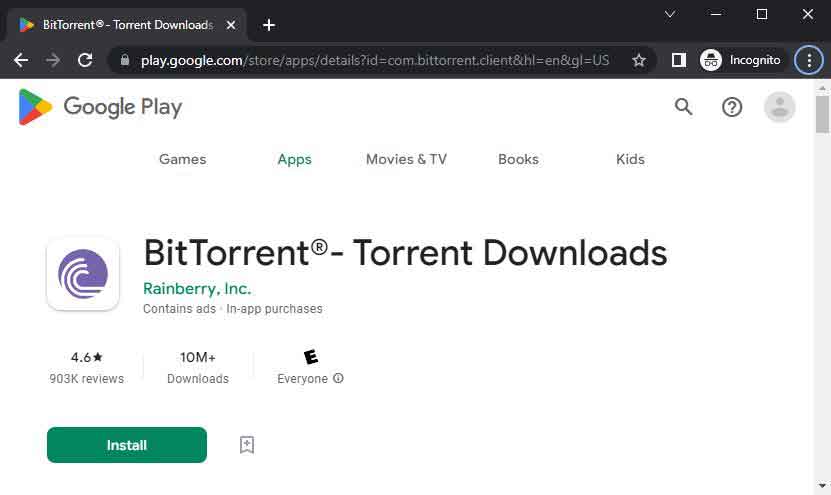Viewport: 831px width, 495px height.
Task: Click the padlock site info icon
Action: coord(125,60)
